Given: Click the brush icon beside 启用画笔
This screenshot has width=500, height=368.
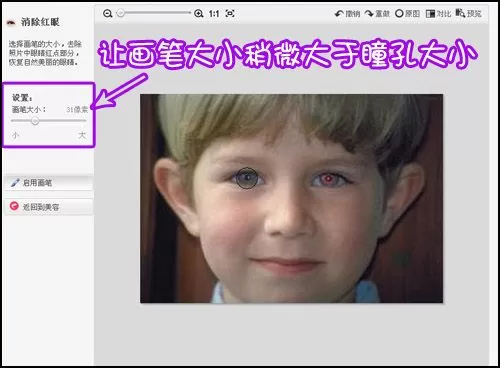Looking at the screenshot, I should [15, 182].
